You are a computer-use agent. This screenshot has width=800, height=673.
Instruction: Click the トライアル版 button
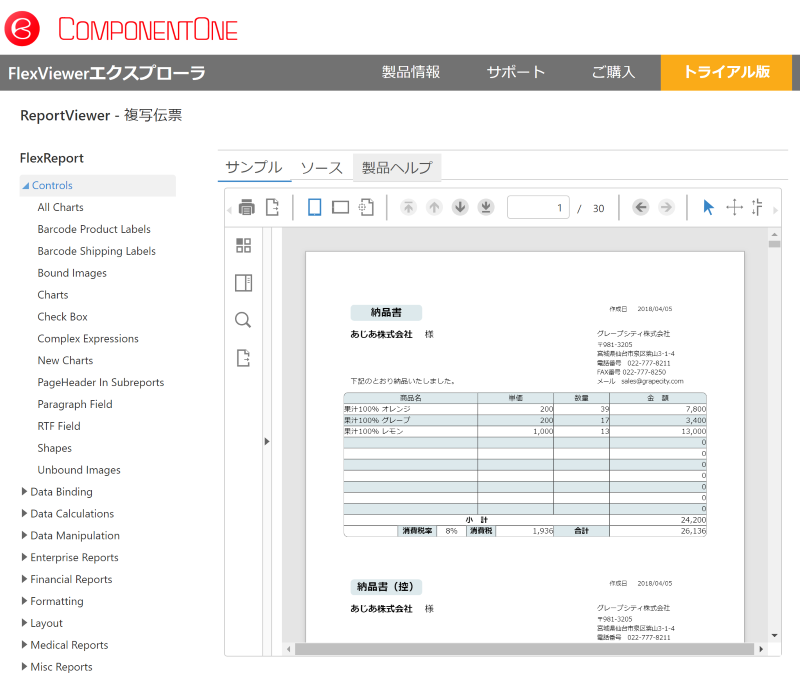pos(727,72)
